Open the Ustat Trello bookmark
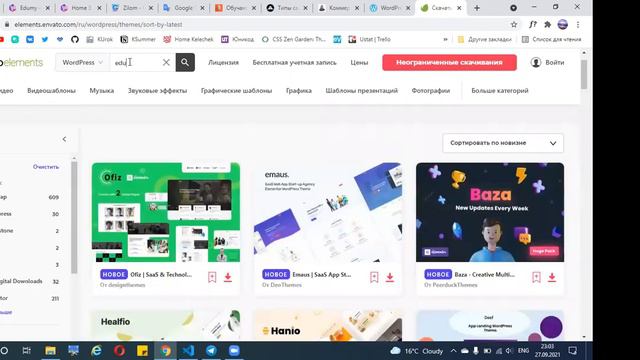640x360 pixels. [369, 39]
